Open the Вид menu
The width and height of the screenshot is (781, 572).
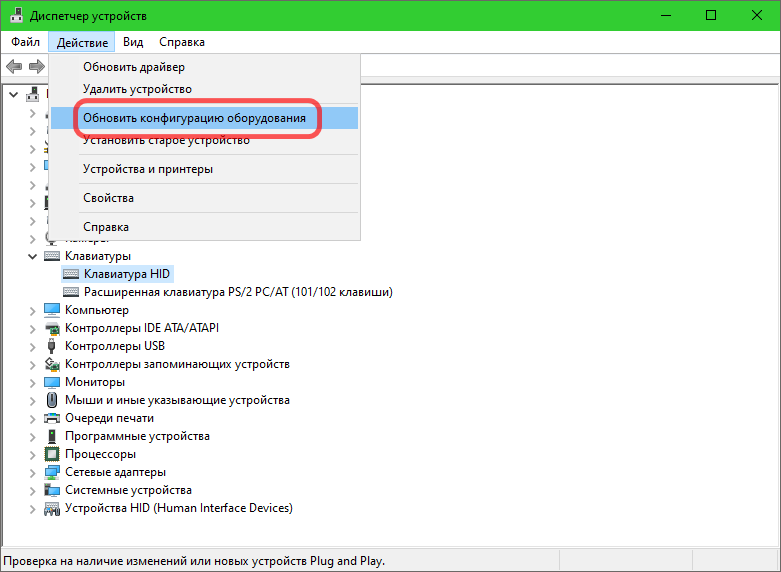(133, 42)
